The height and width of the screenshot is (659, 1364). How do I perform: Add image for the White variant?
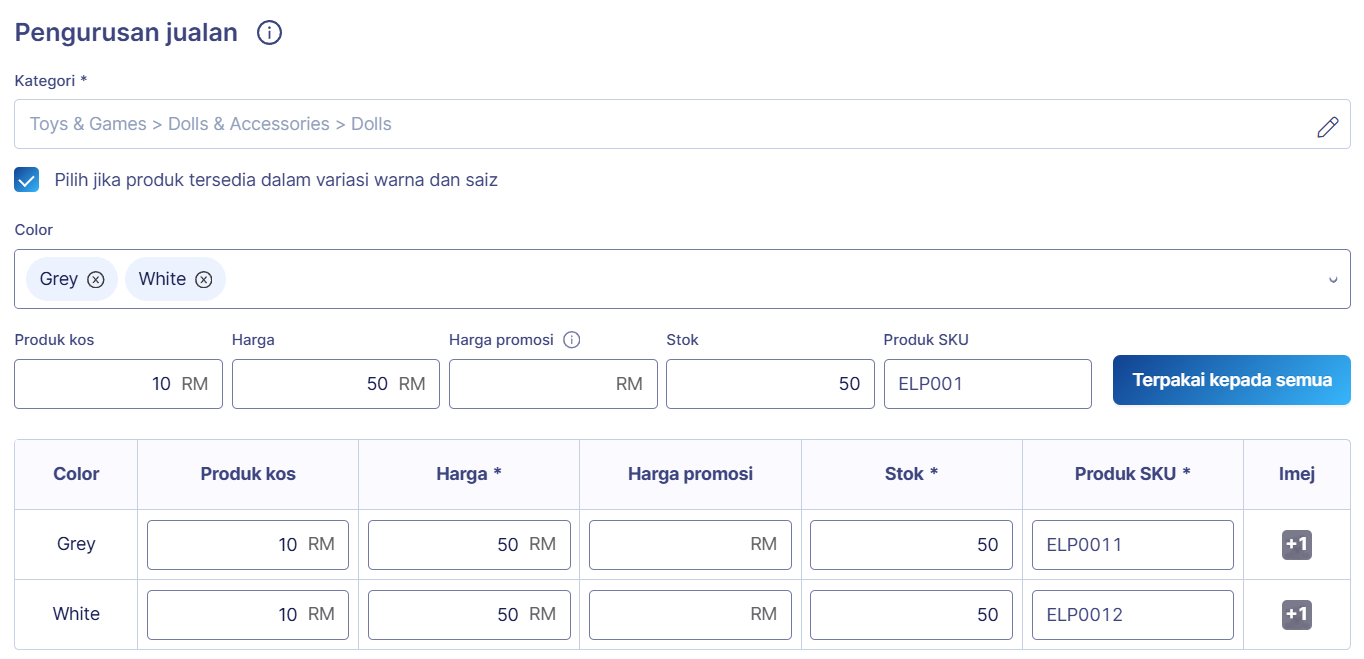(x=1296, y=615)
